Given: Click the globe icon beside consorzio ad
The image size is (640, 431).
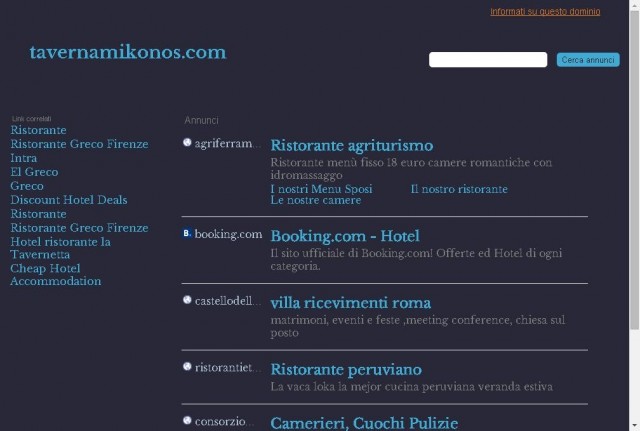Looking at the screenshot, I should [187, 420].
